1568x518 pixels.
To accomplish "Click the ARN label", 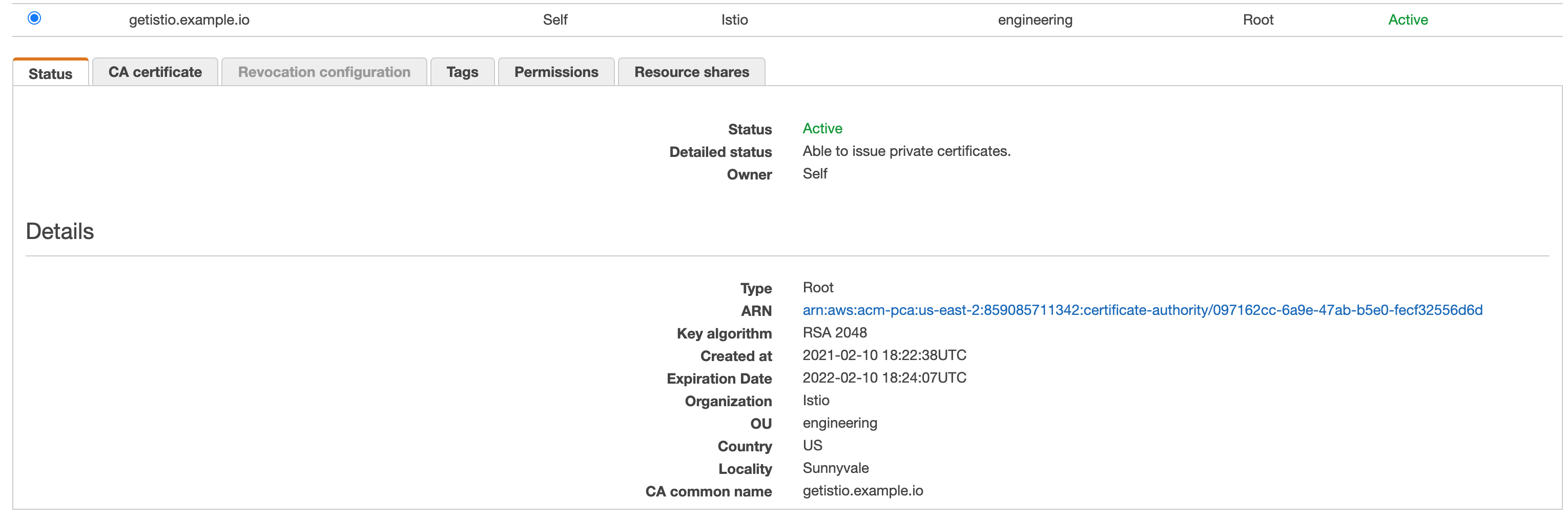I will tap(756, 311).
